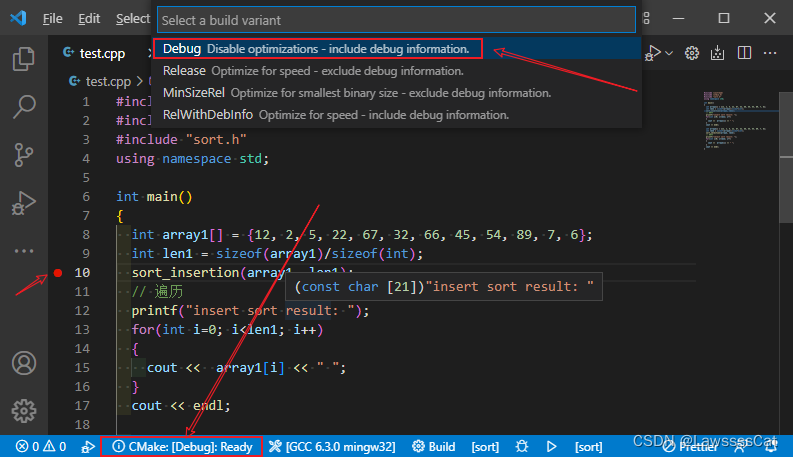Screen dimensions: 793x457
Task: Choose the RelWithDebInfo build variant
Action: click(x=397, y=115)
